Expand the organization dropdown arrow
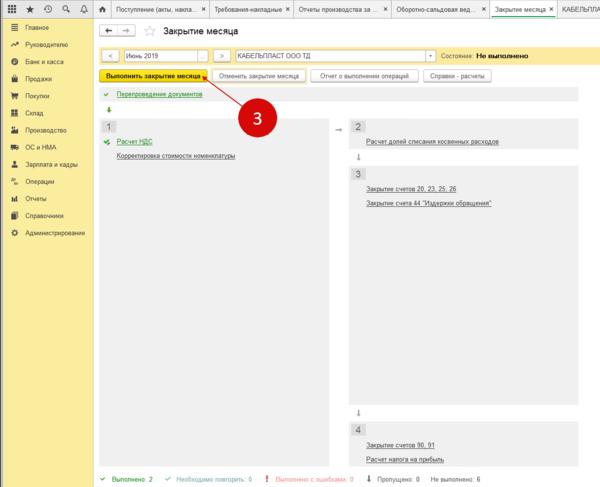The height and width of the screenshot is (487, 600). (430, 56)
